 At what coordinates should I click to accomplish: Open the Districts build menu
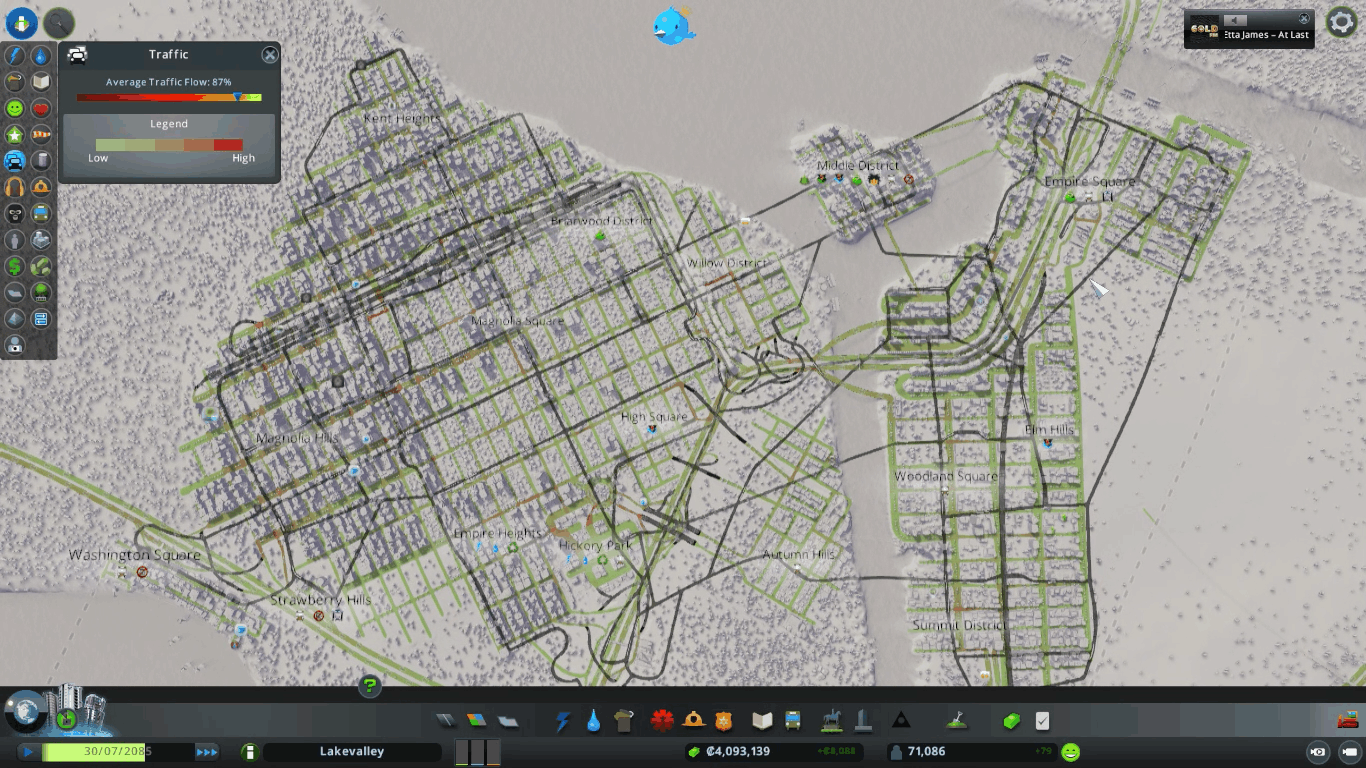click(508, 720)
